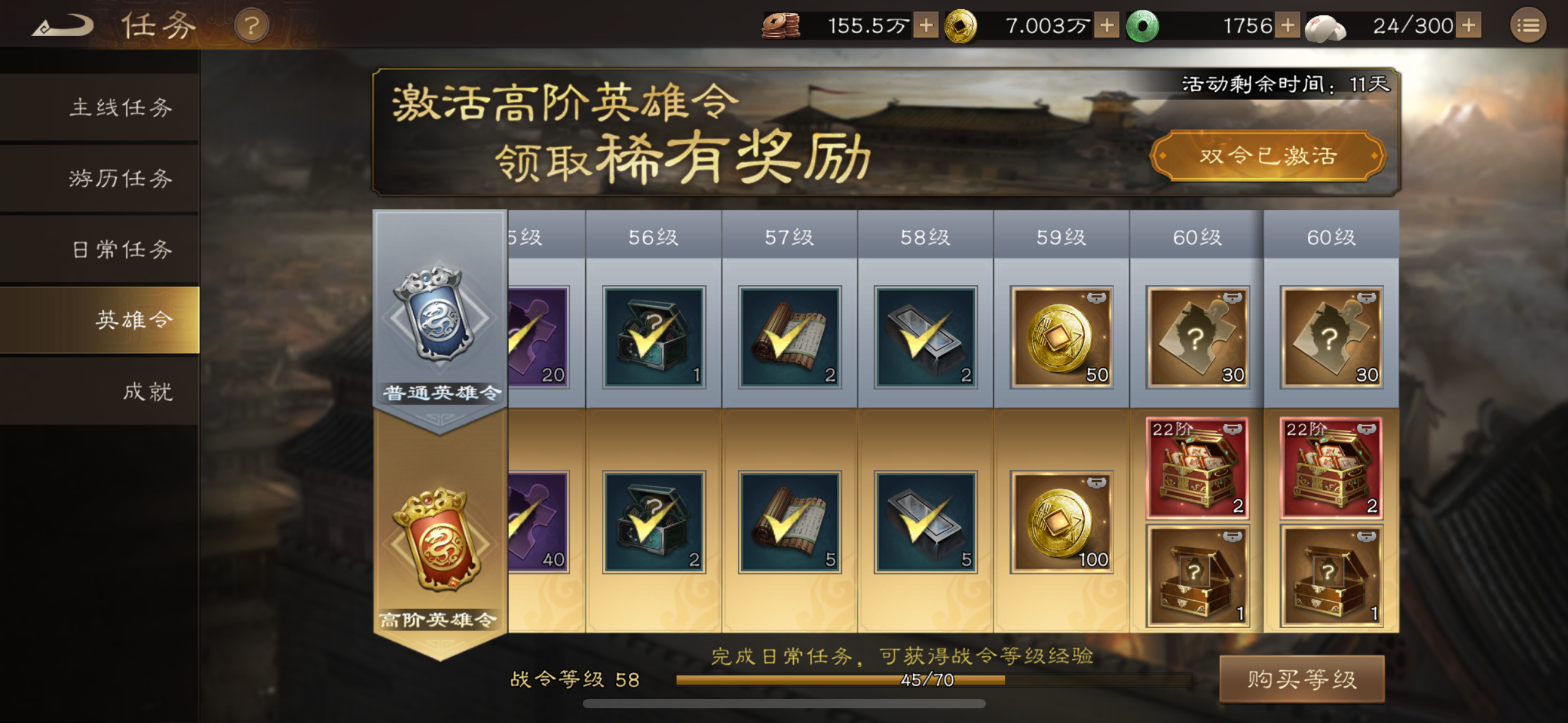Add jade currency with plus button

click(1288, 26)
